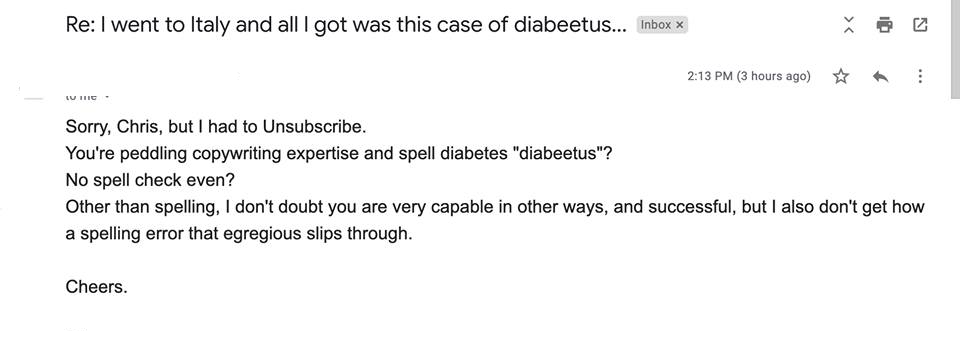The image size is (960, 362).
Task: Click the Inbox label tag
Action: pyautogui.click(x=655, y=25)
